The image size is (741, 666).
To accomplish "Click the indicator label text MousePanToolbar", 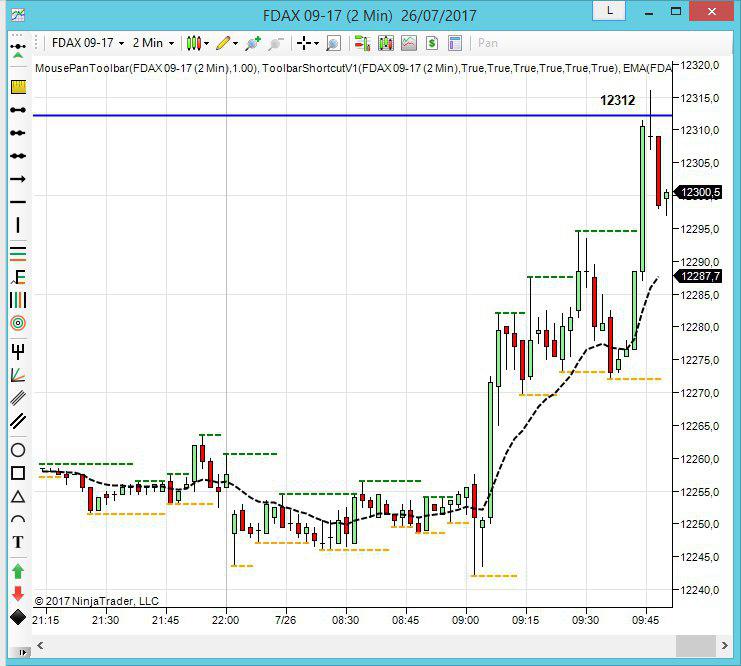I will pyautogui.click(x=82, y=68).
